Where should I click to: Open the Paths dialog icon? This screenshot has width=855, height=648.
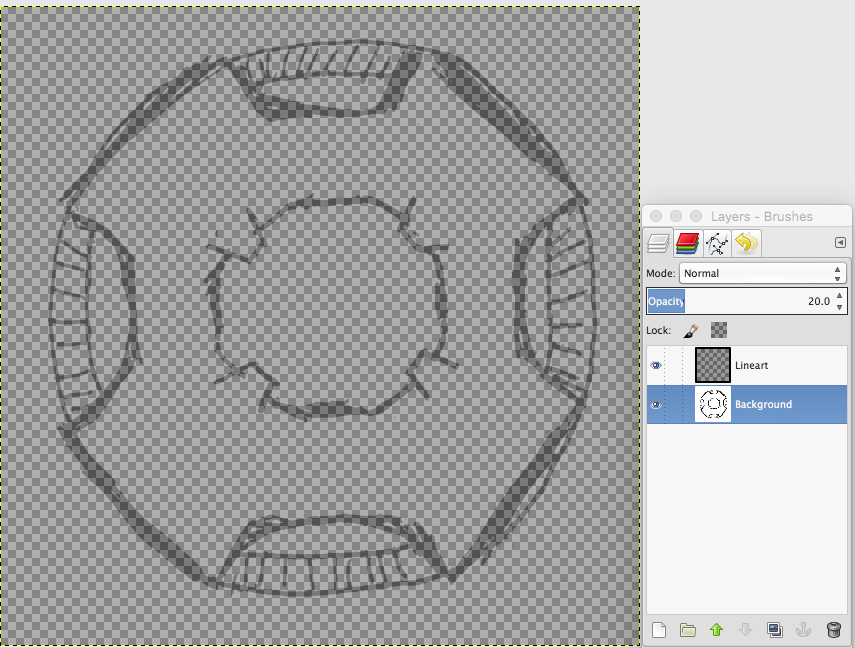click(x=716, y=243)
